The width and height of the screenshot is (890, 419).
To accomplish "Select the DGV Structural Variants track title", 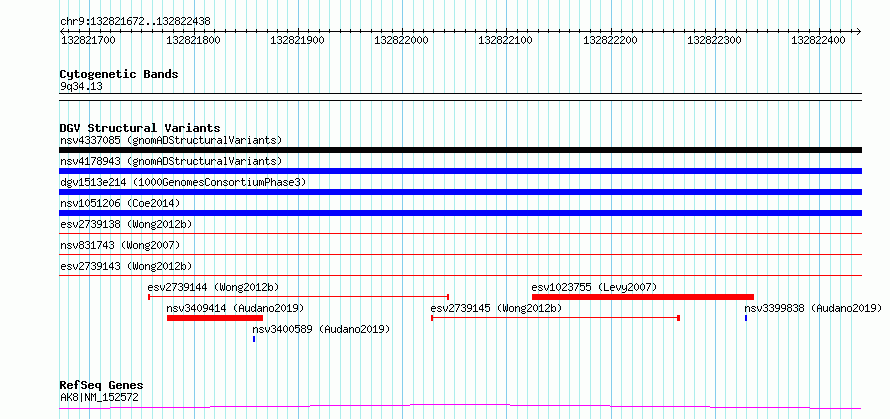I will tap(140, 128).
